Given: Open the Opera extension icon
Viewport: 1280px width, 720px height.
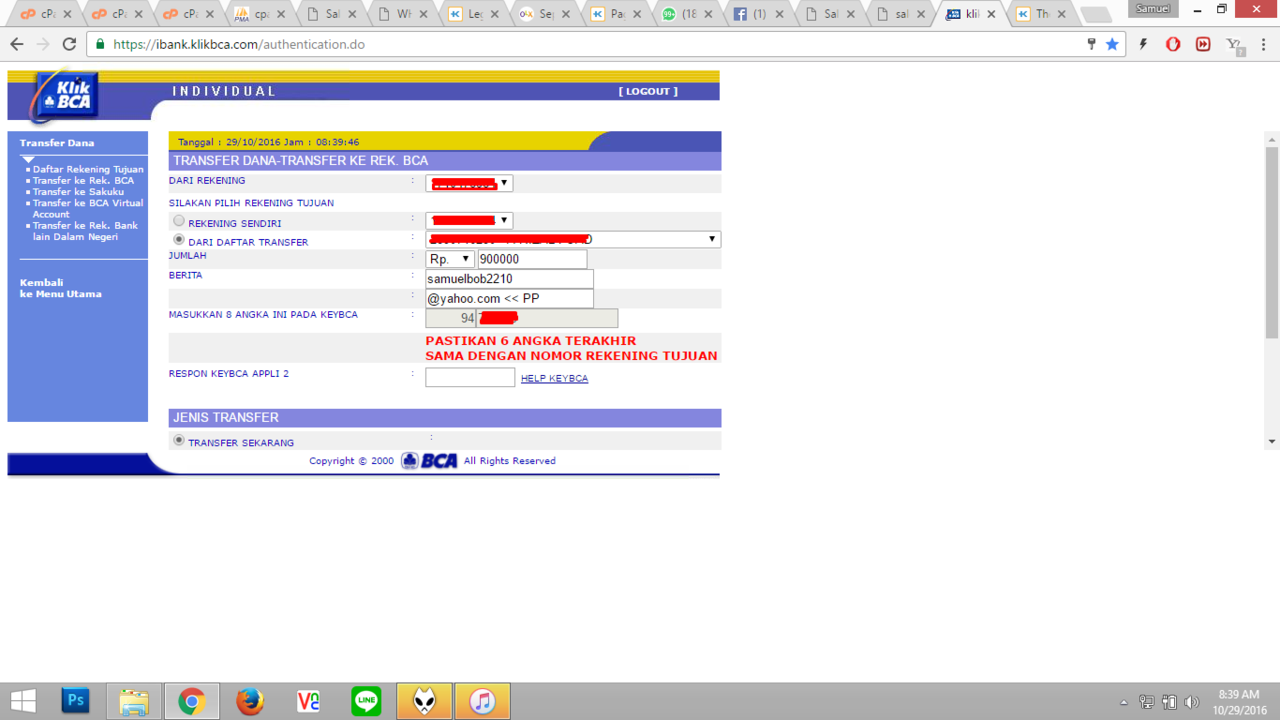Looking at the screenshot, I should pyautogui.click(x=1173, y=44).
